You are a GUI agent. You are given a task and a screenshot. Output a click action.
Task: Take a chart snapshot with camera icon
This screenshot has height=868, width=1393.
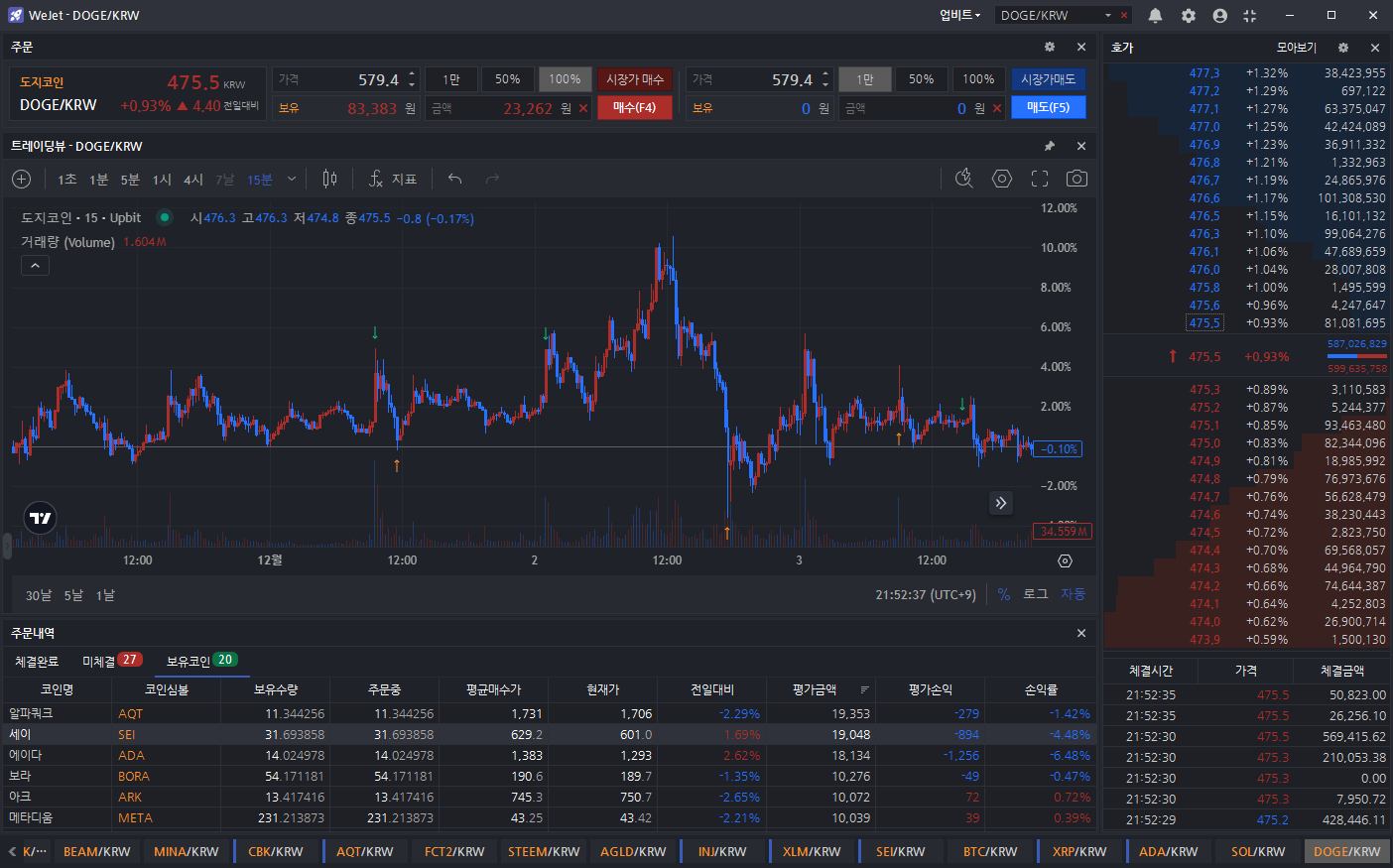tap(1076, 179)
